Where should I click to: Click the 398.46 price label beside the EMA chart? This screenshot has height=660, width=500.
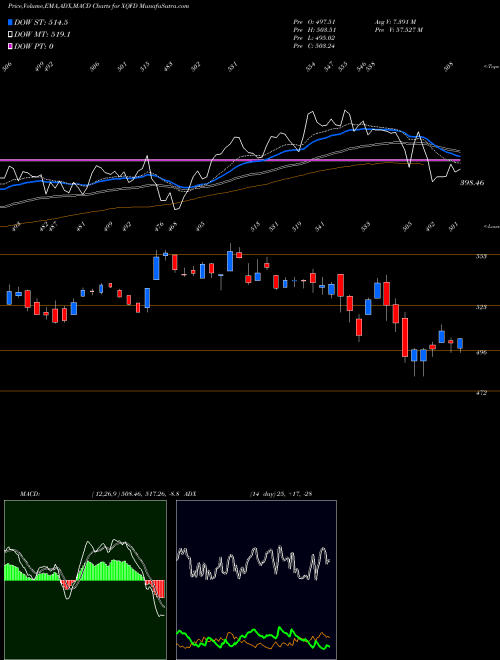(472, 183)
